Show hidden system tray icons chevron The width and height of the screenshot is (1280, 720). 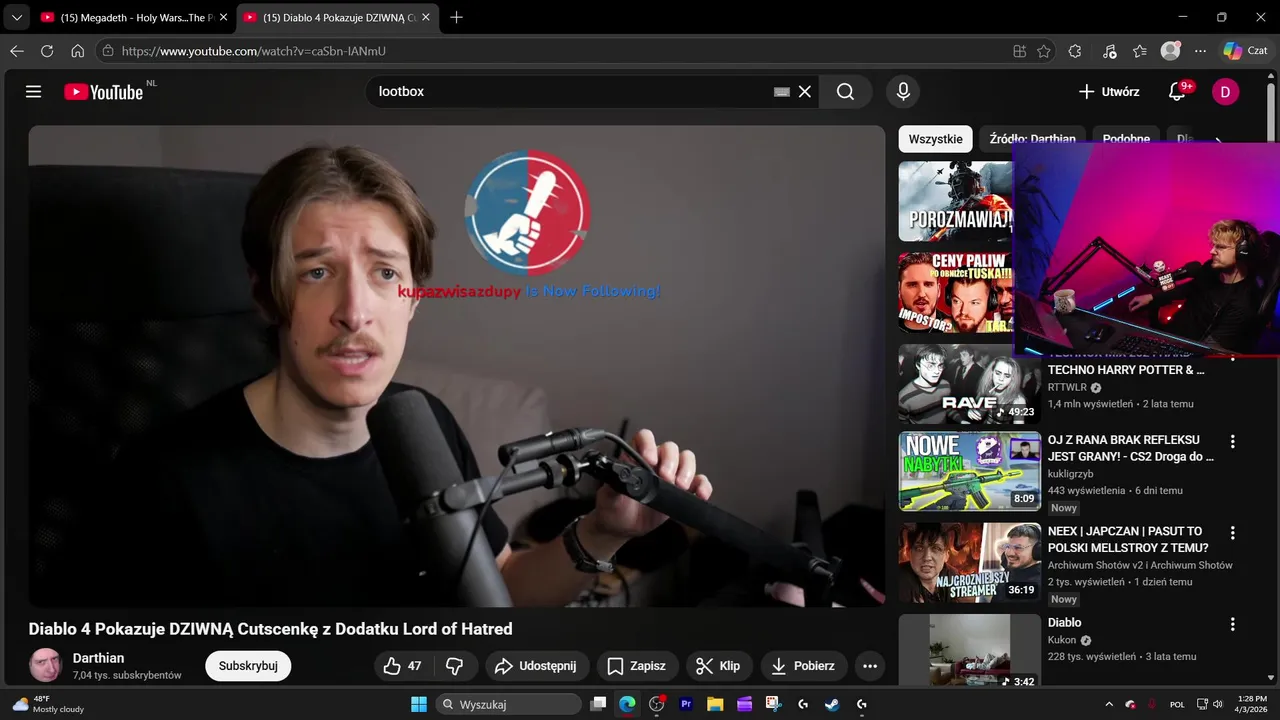(1108, 704)
